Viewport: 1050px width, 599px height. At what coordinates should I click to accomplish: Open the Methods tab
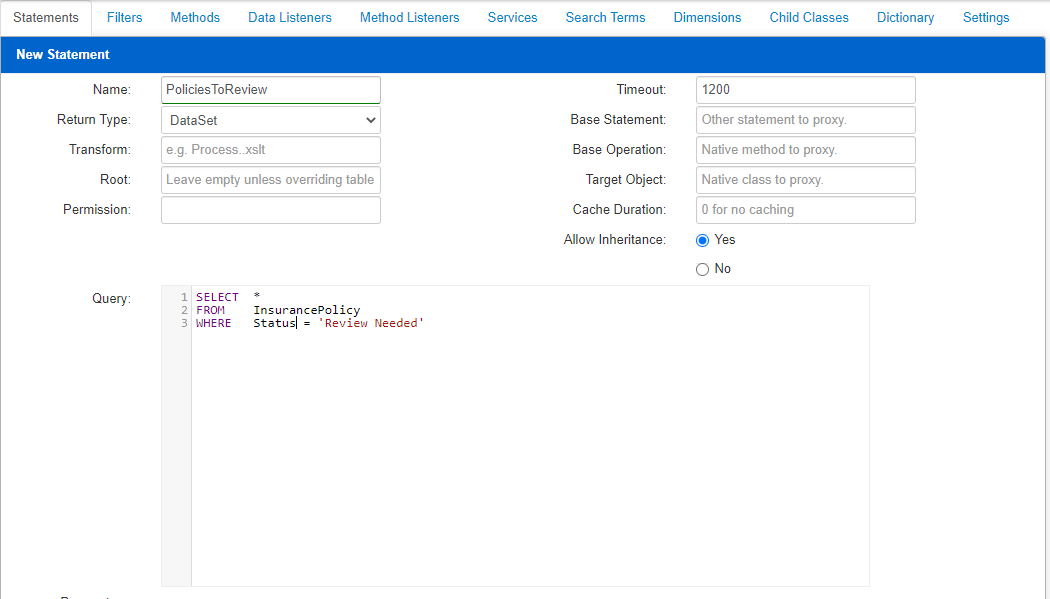[195, 18]
